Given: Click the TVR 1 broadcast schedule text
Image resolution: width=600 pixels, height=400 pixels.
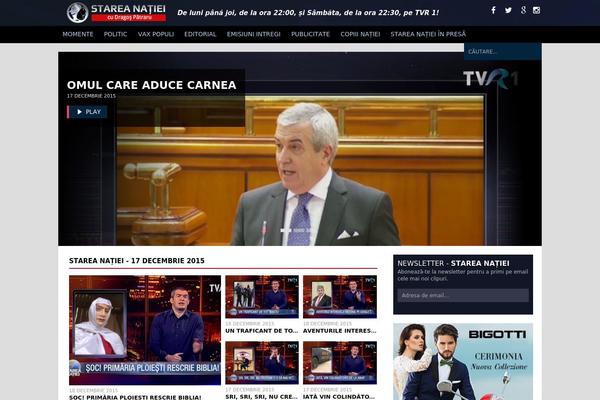Looking at the screenshot, I should click(308, 13).
